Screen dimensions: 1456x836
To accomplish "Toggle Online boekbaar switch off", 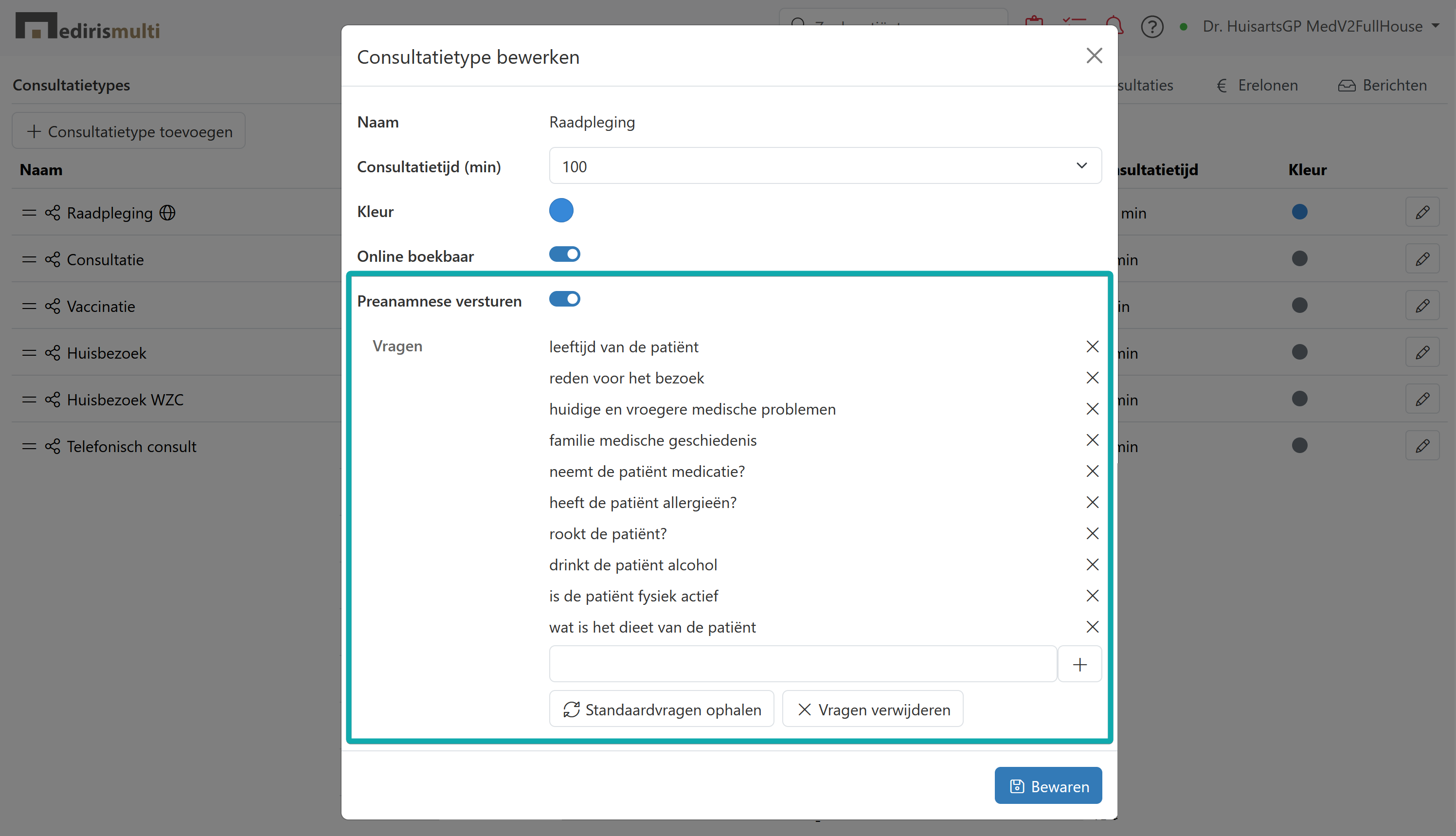I will pos(564,254).
